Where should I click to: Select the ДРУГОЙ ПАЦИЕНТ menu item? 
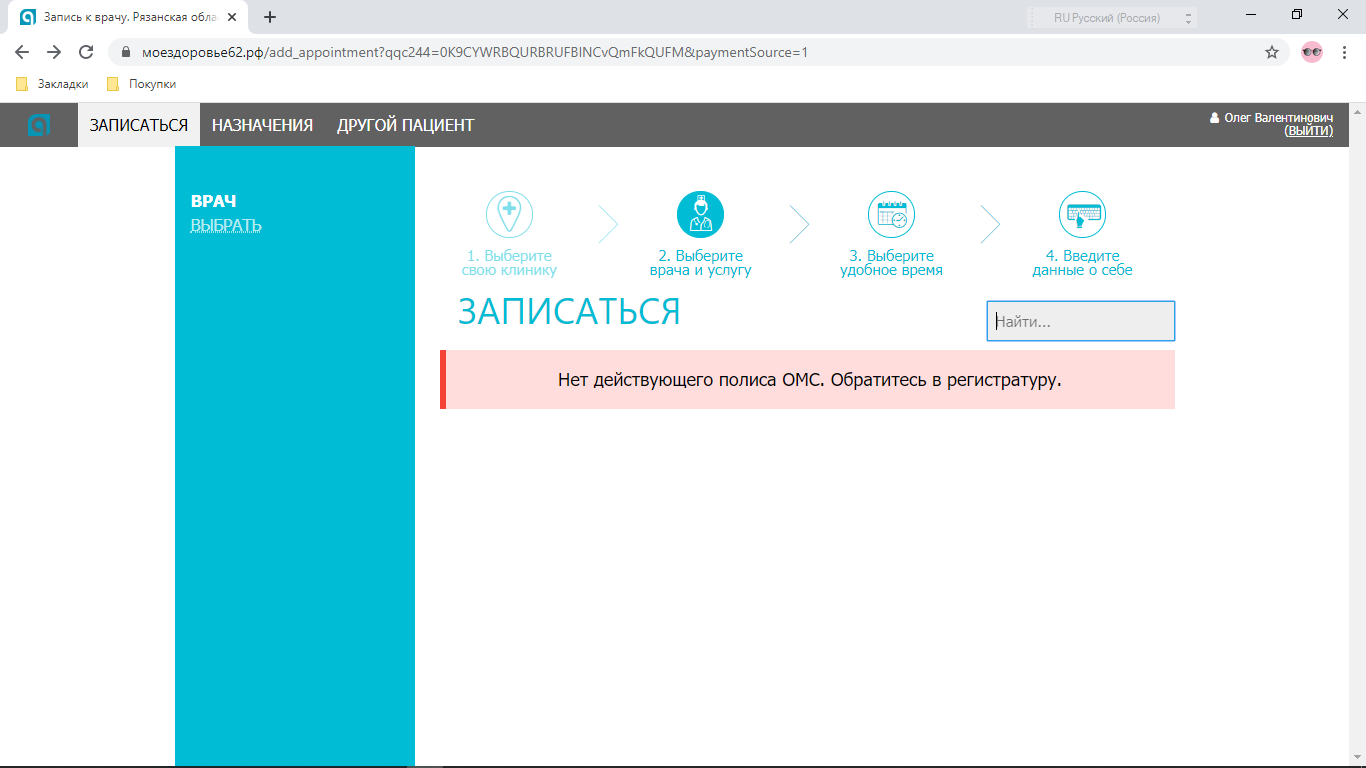click(405, 125)
